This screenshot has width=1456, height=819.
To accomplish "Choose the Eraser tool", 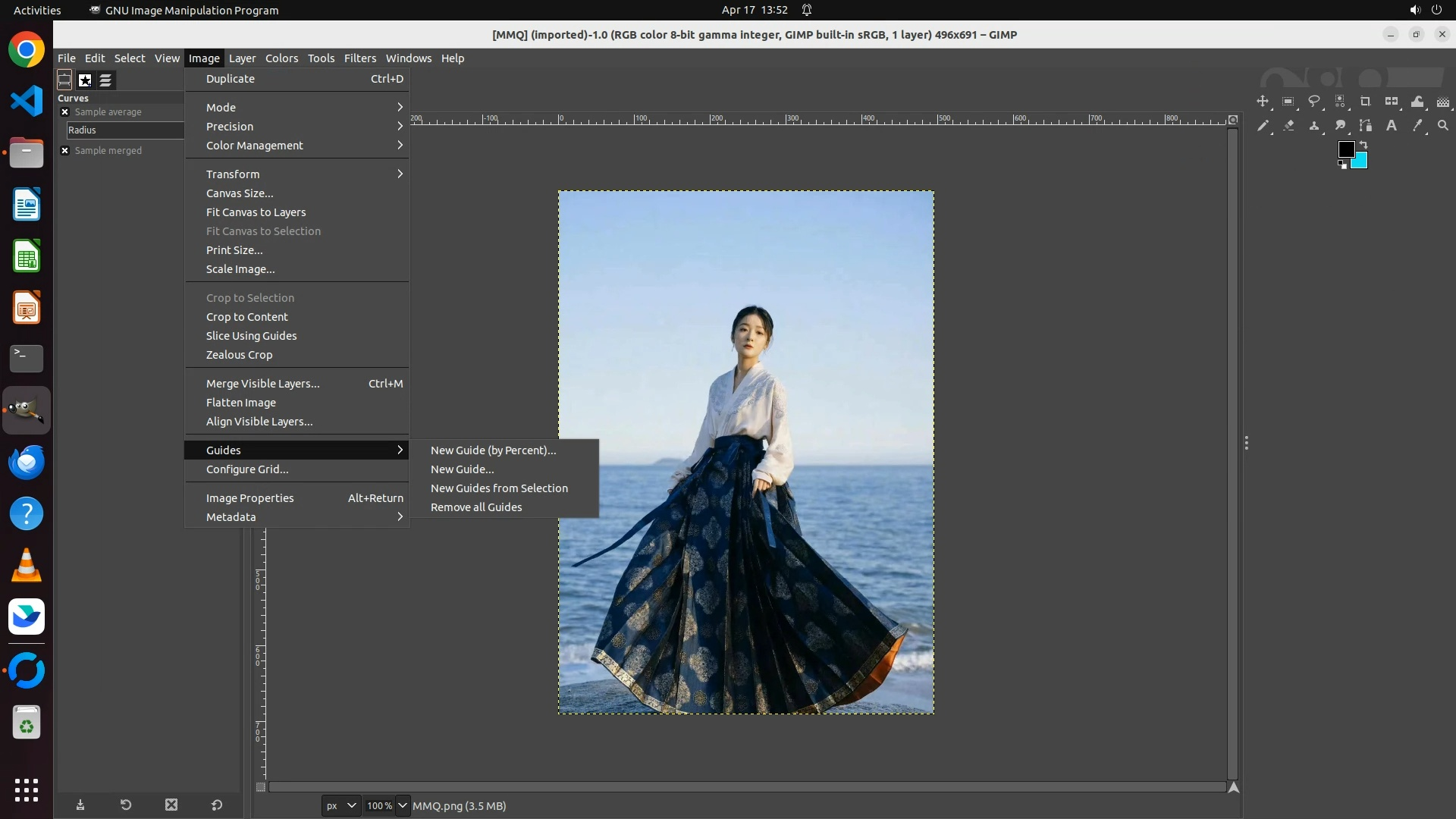I will coord(1288,126).
